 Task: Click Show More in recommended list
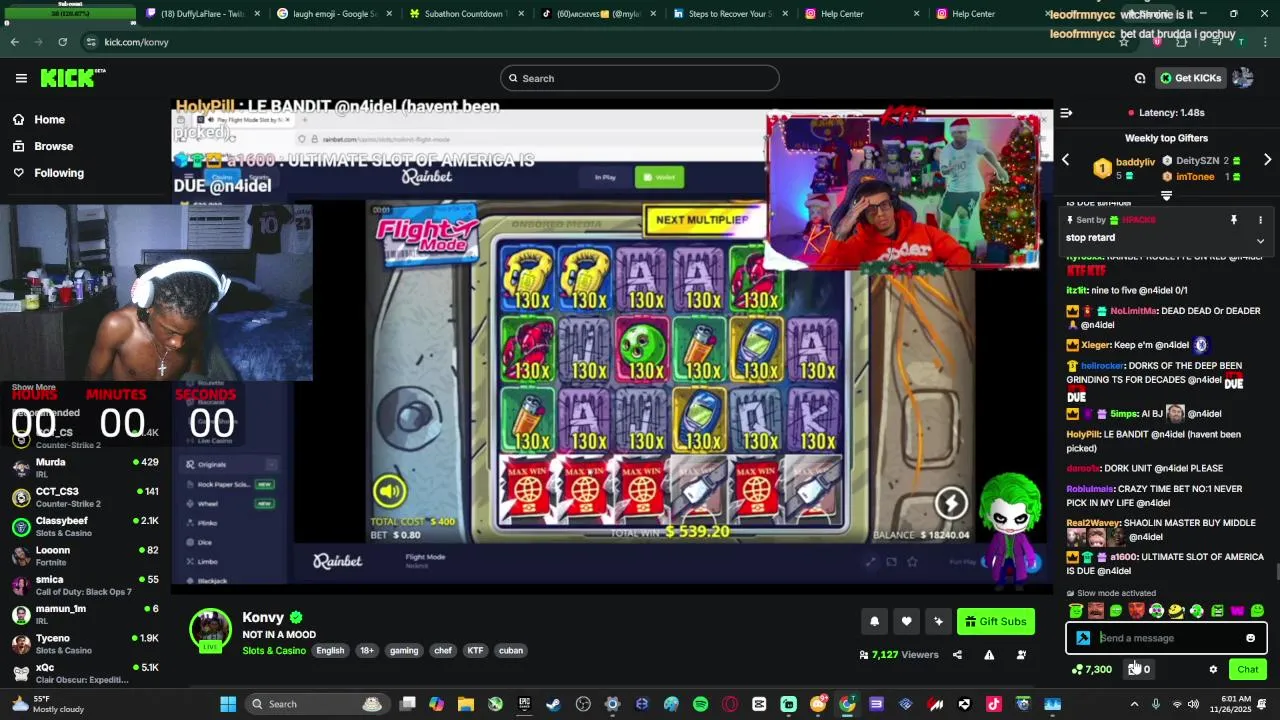pos(33,387)
